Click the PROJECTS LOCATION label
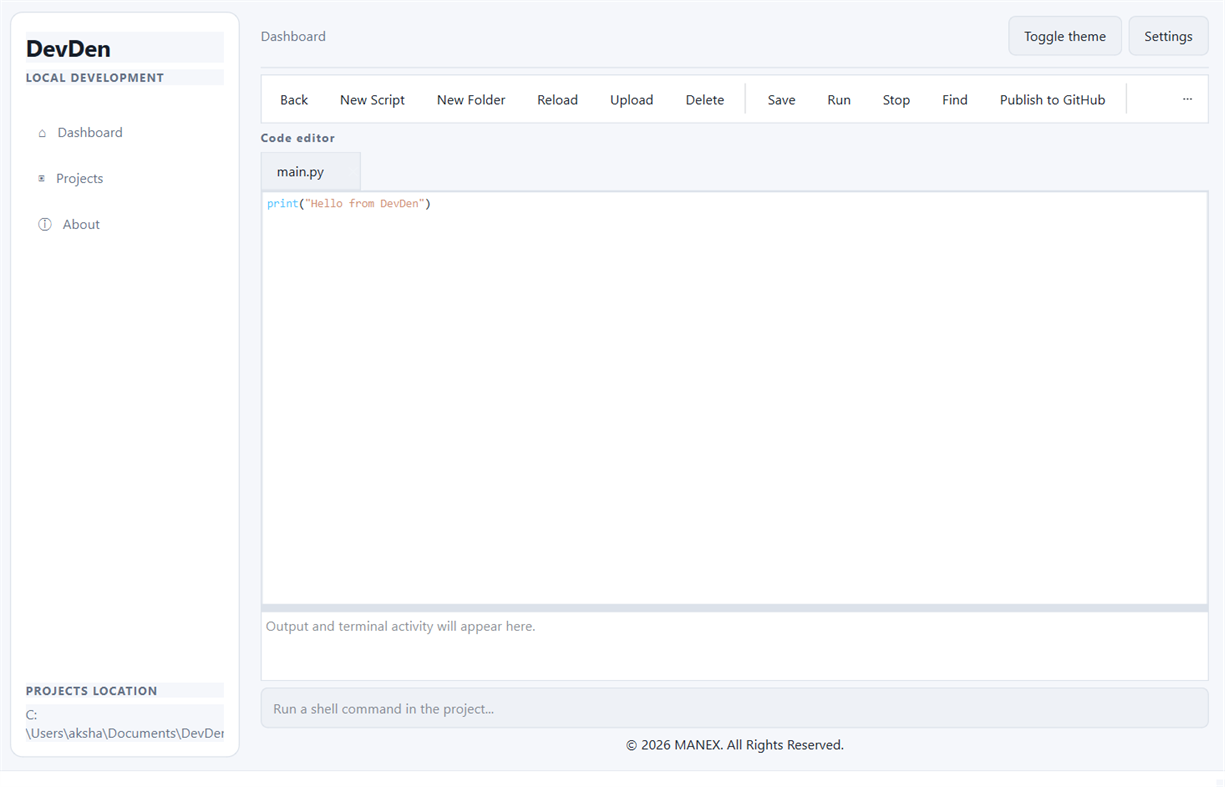The width and height of the screenshot is (1225, 787). (x=92, y=691)
